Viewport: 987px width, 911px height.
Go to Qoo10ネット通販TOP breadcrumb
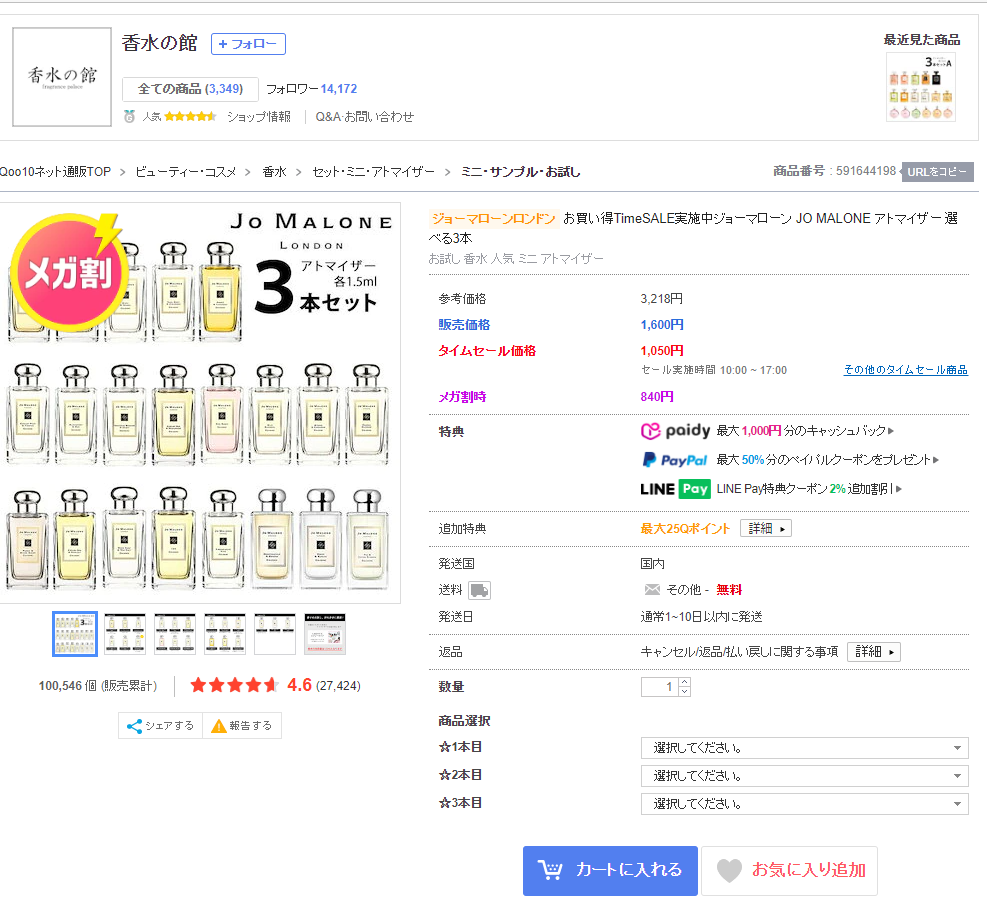(55, 172)
